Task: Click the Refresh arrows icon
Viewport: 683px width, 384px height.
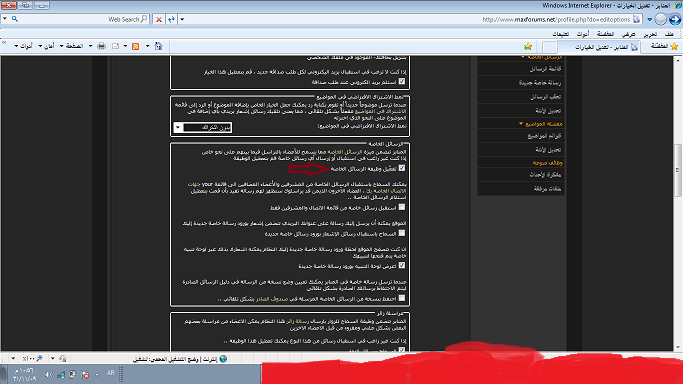Action: pos(172,20)
